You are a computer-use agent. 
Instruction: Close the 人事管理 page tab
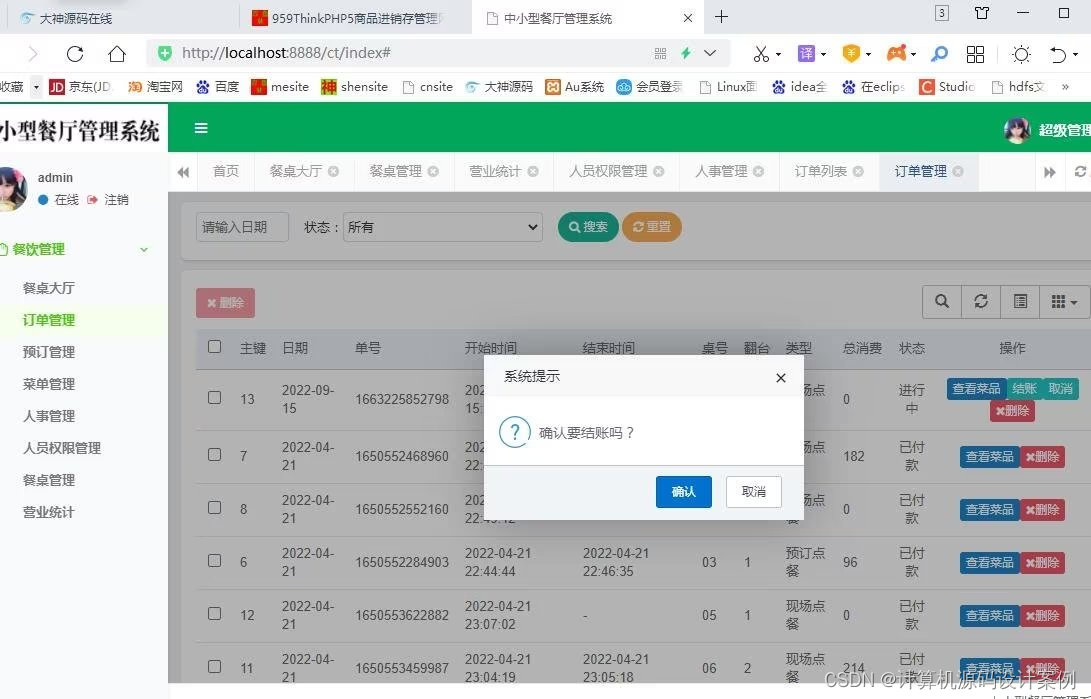pyautogui.click(x=758, y=171)
